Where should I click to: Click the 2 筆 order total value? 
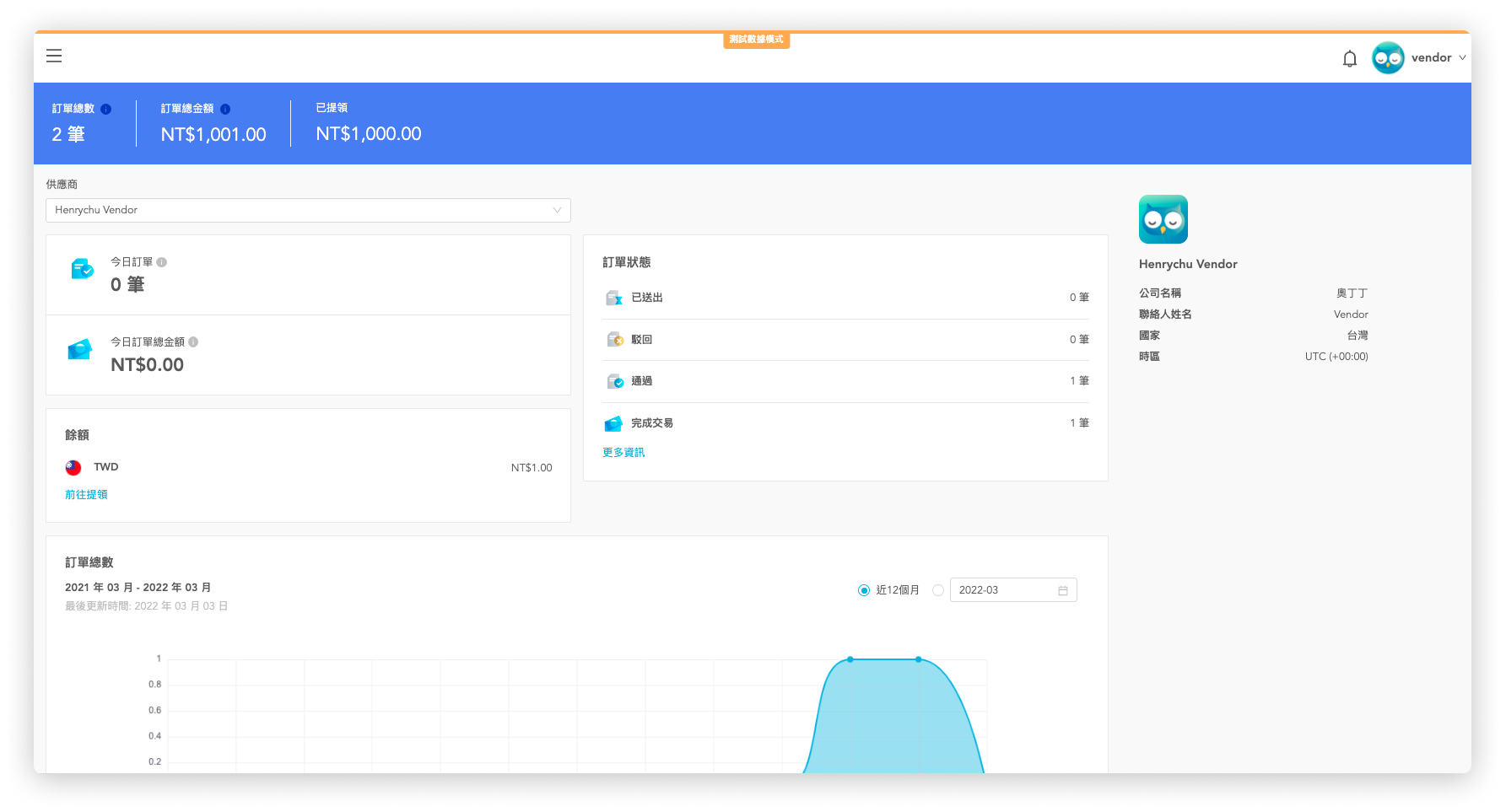coord(68,135)
